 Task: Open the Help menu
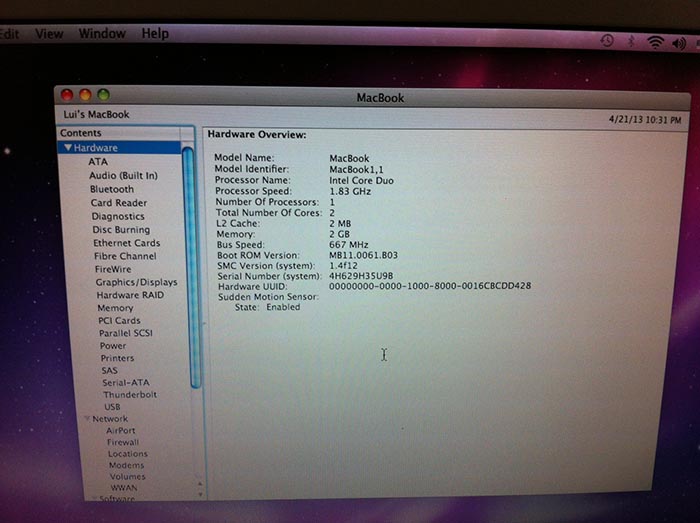click(x=155, y=33)
